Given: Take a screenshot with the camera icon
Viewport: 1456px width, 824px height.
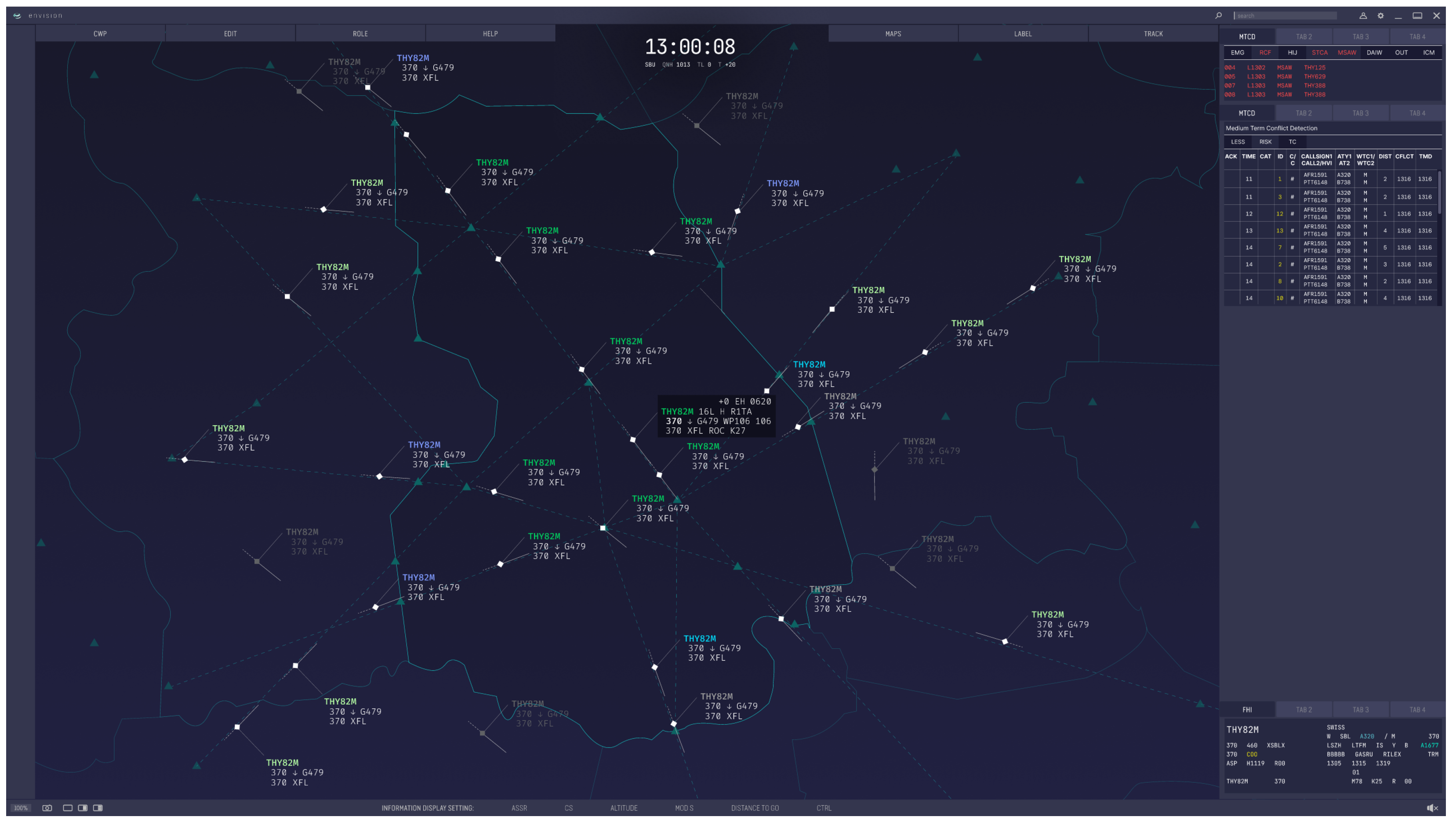Looking at the screenshot, I should 47,808.
